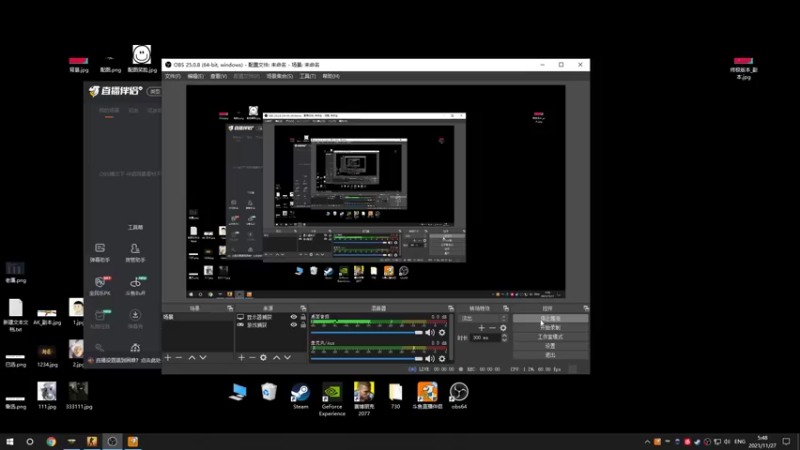
Task: Open the 帮助(H) menu in OBS
Action: coord(331,76)
